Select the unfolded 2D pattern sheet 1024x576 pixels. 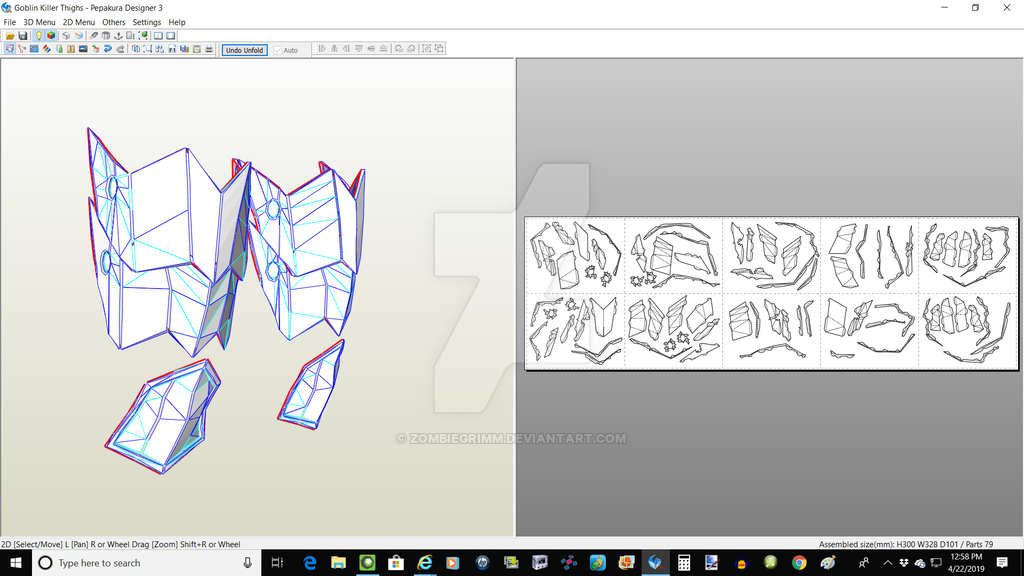[771, 293]
